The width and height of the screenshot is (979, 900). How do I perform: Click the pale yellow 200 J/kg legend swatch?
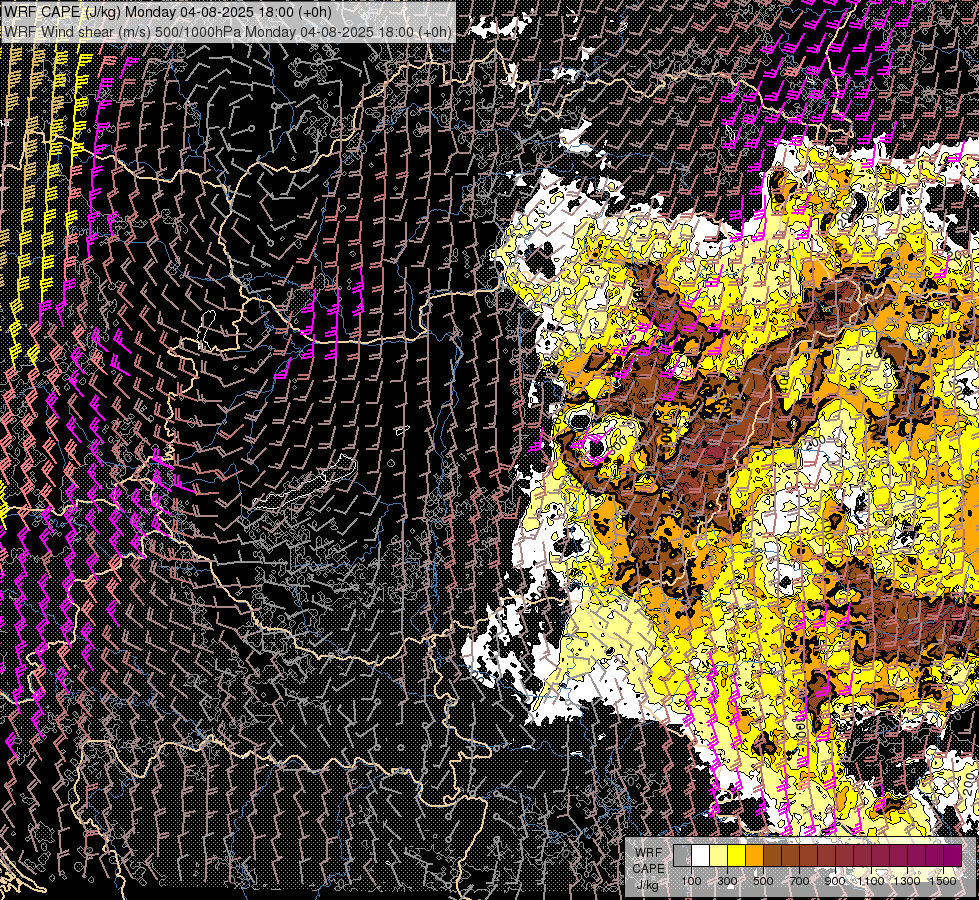(x=719, y=855)
